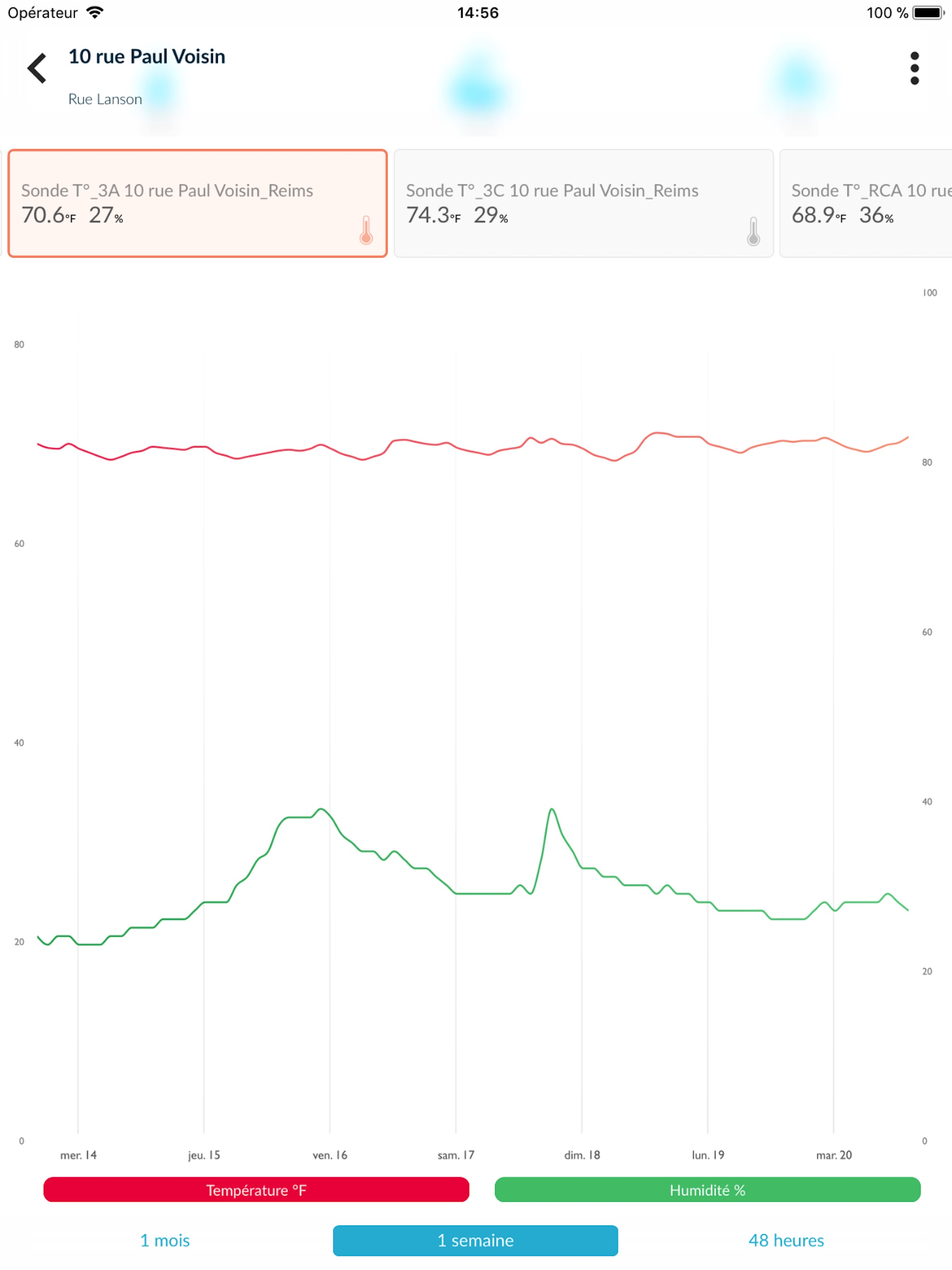Tap the mar. 20 date label
The width and height of the screenshot is (952, 1270).
(834, 1155)
